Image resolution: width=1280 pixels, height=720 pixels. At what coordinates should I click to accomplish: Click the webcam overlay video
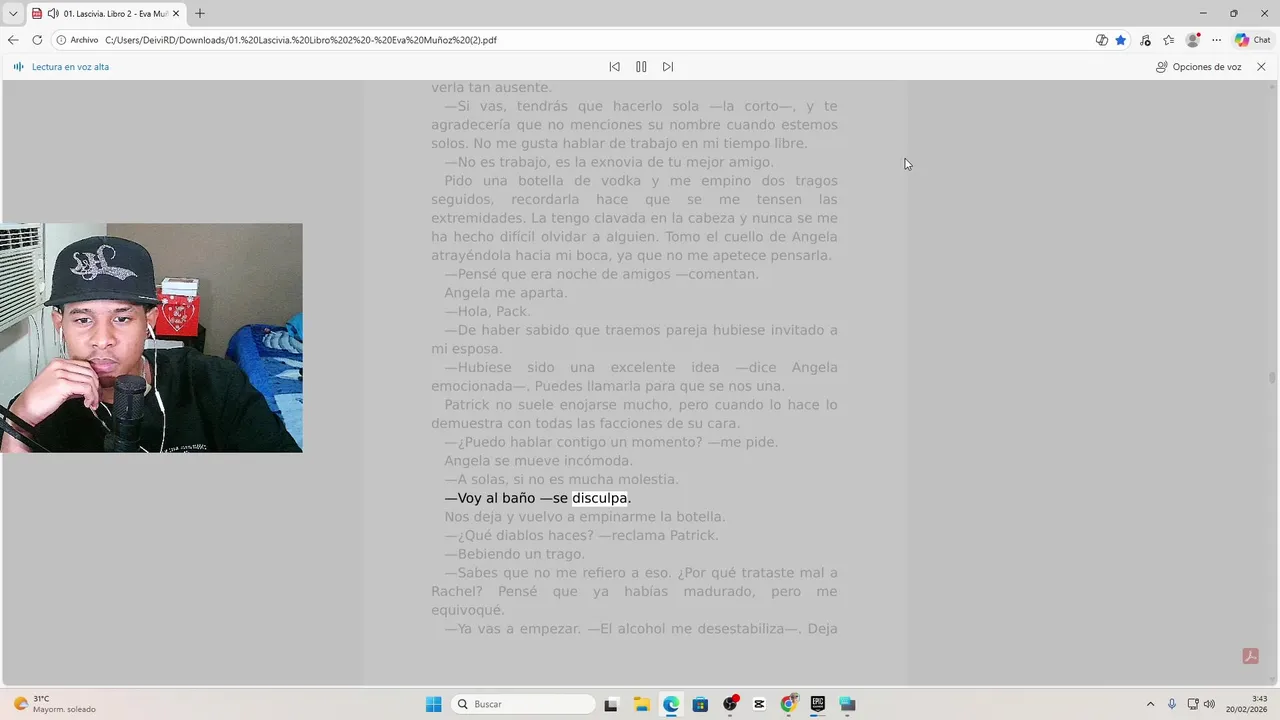(151, 338)
